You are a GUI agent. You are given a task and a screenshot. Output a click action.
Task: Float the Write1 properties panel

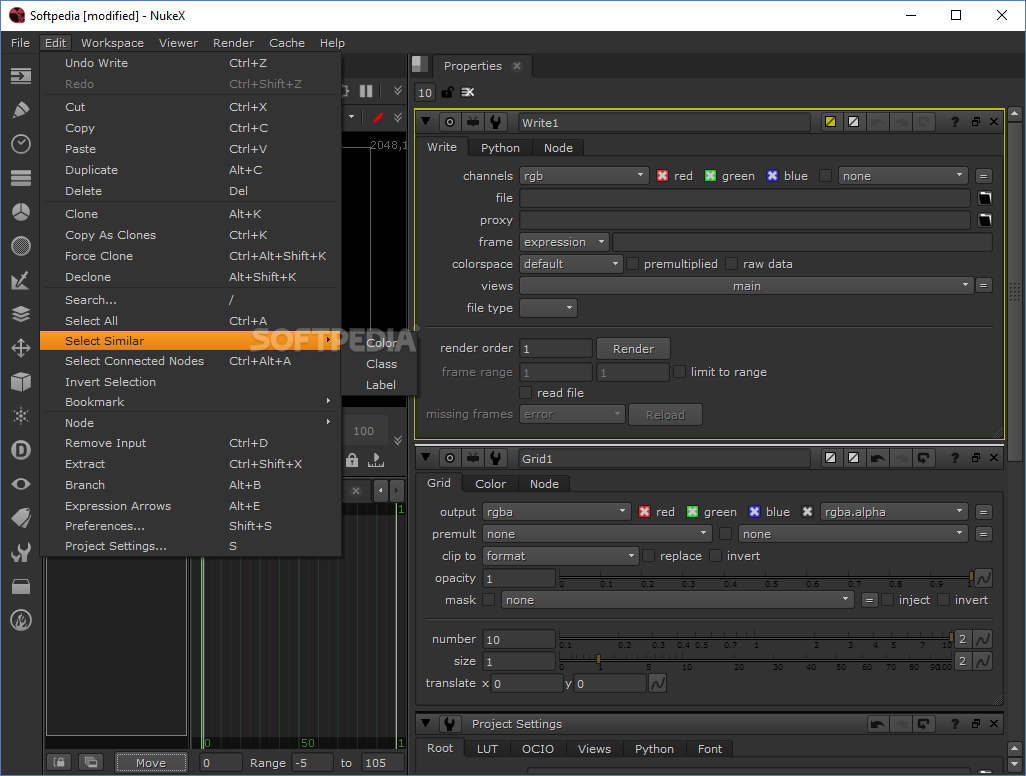[x=976, y=122]
